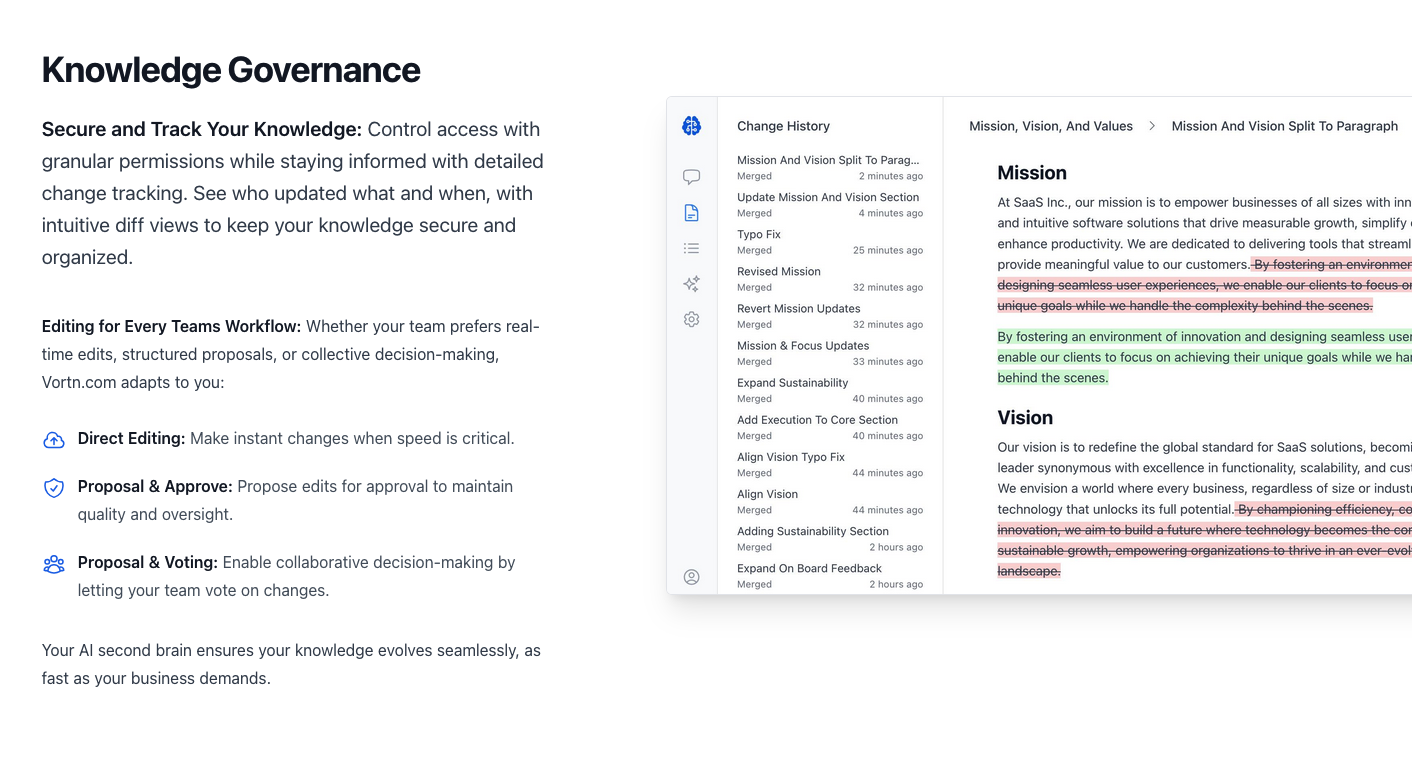This screenshot has height=780, width=1412.
Task: Click the shield Proposal & Approve icon
Action: 54,488
